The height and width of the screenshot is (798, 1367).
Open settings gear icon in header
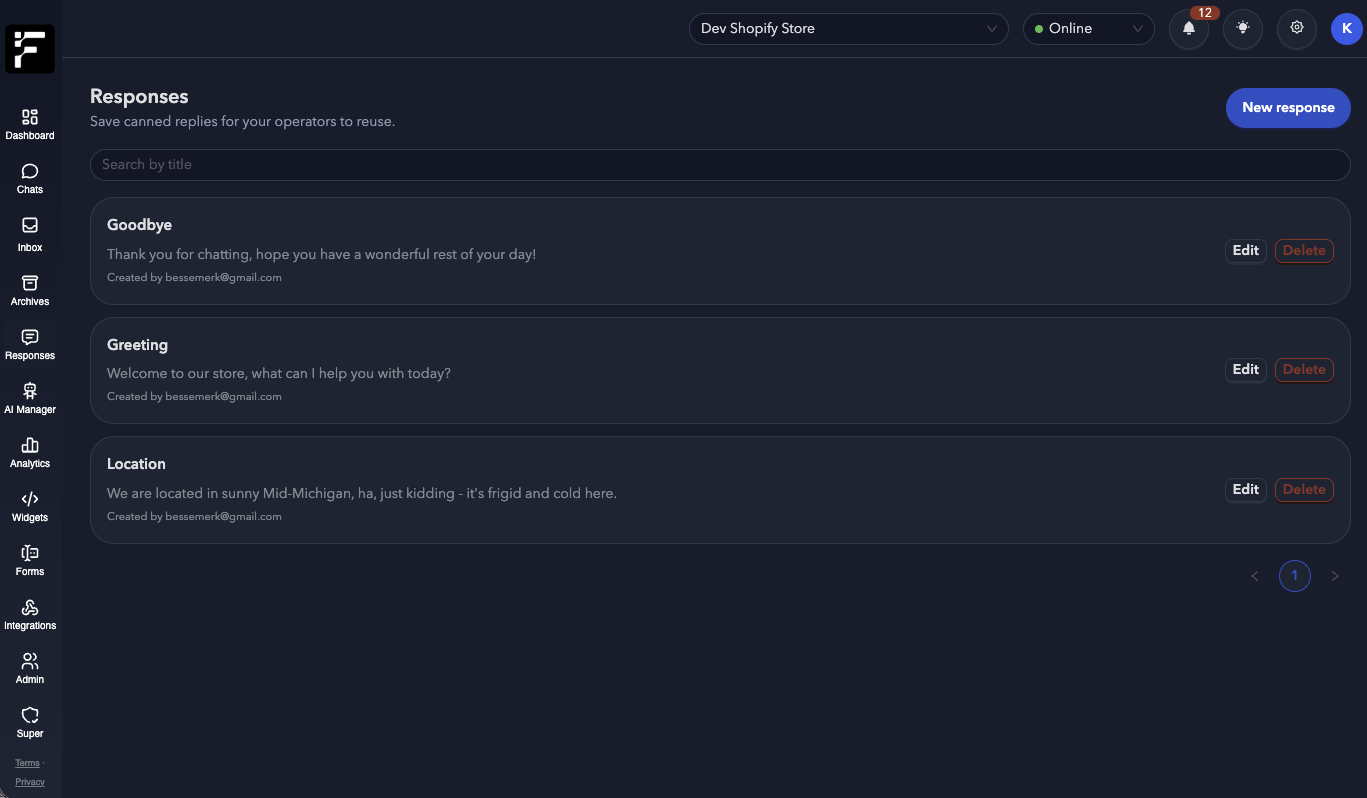pos(1297,29)
